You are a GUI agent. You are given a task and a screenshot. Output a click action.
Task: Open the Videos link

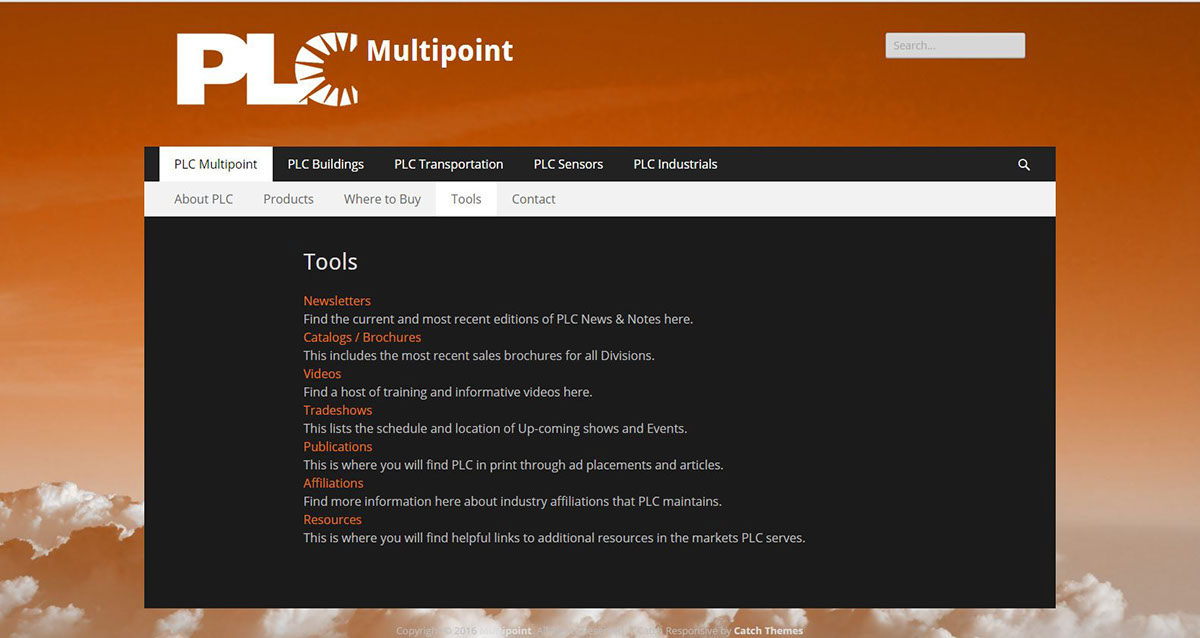pyautogui.click(x=322, y=374)
